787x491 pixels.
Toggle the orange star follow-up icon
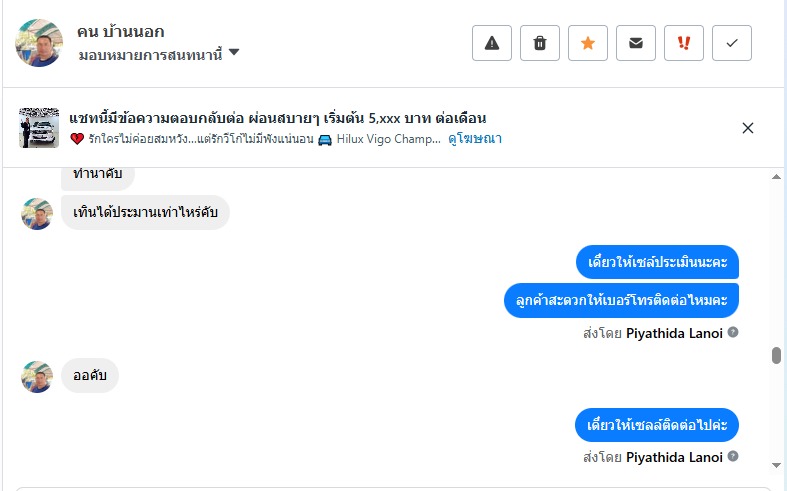588,43
